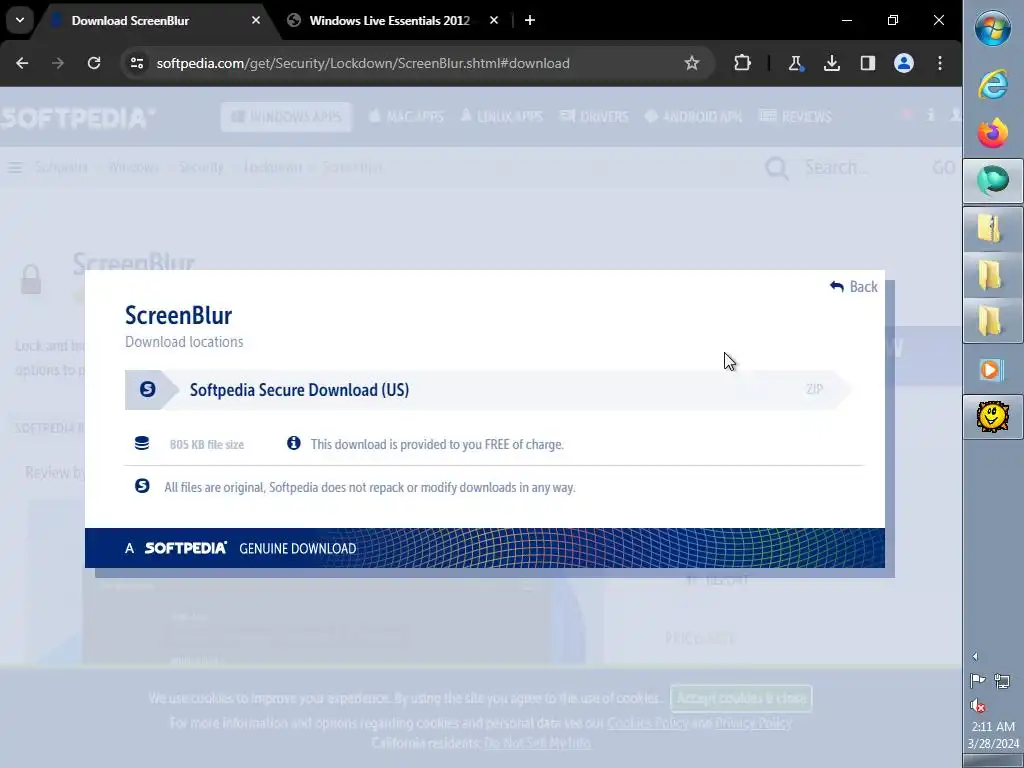View site information icon in address bar

pos(136,63)
